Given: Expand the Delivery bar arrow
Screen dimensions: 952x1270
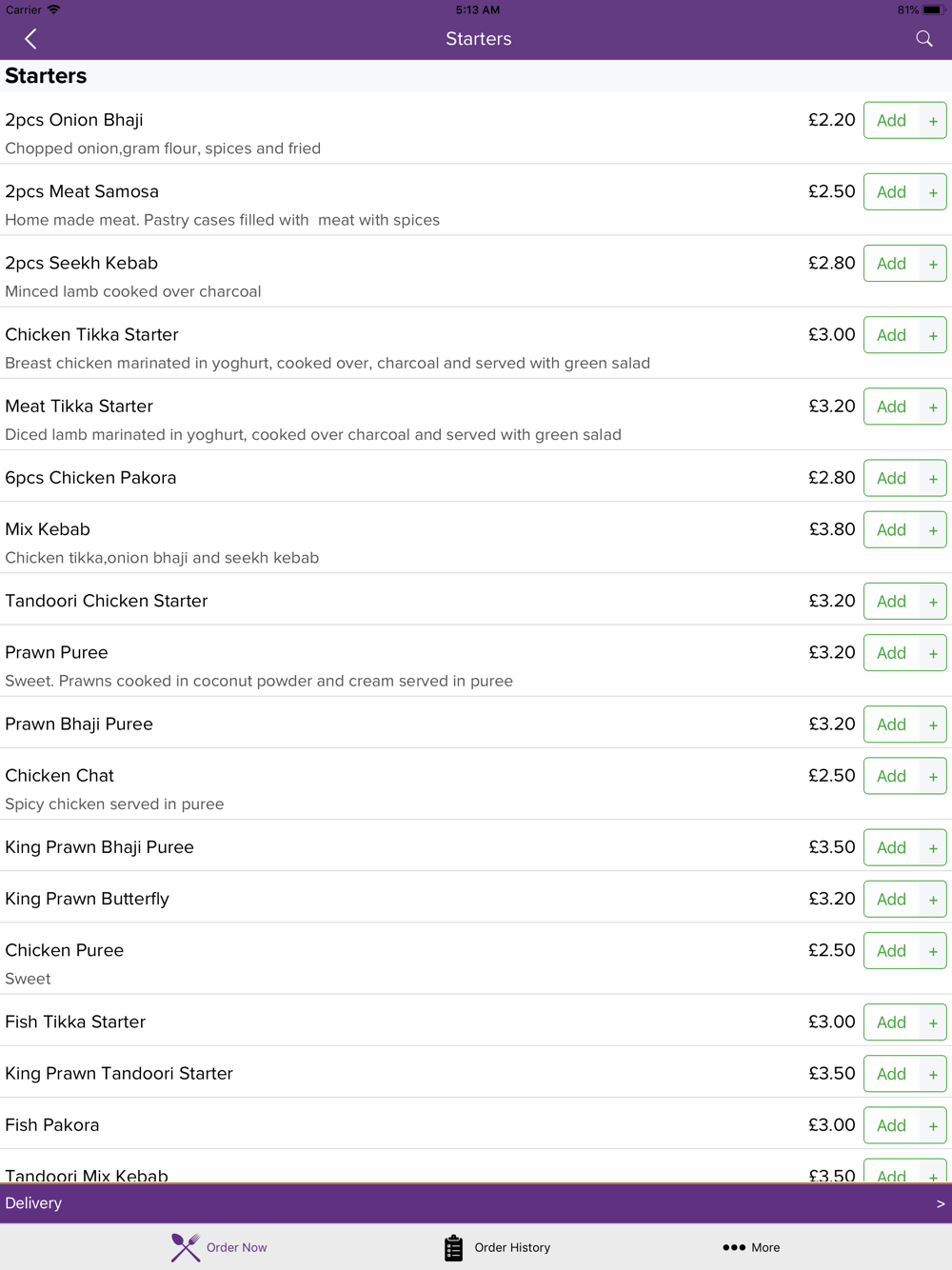Looking at the screenshot, I should coord(941,1204).
